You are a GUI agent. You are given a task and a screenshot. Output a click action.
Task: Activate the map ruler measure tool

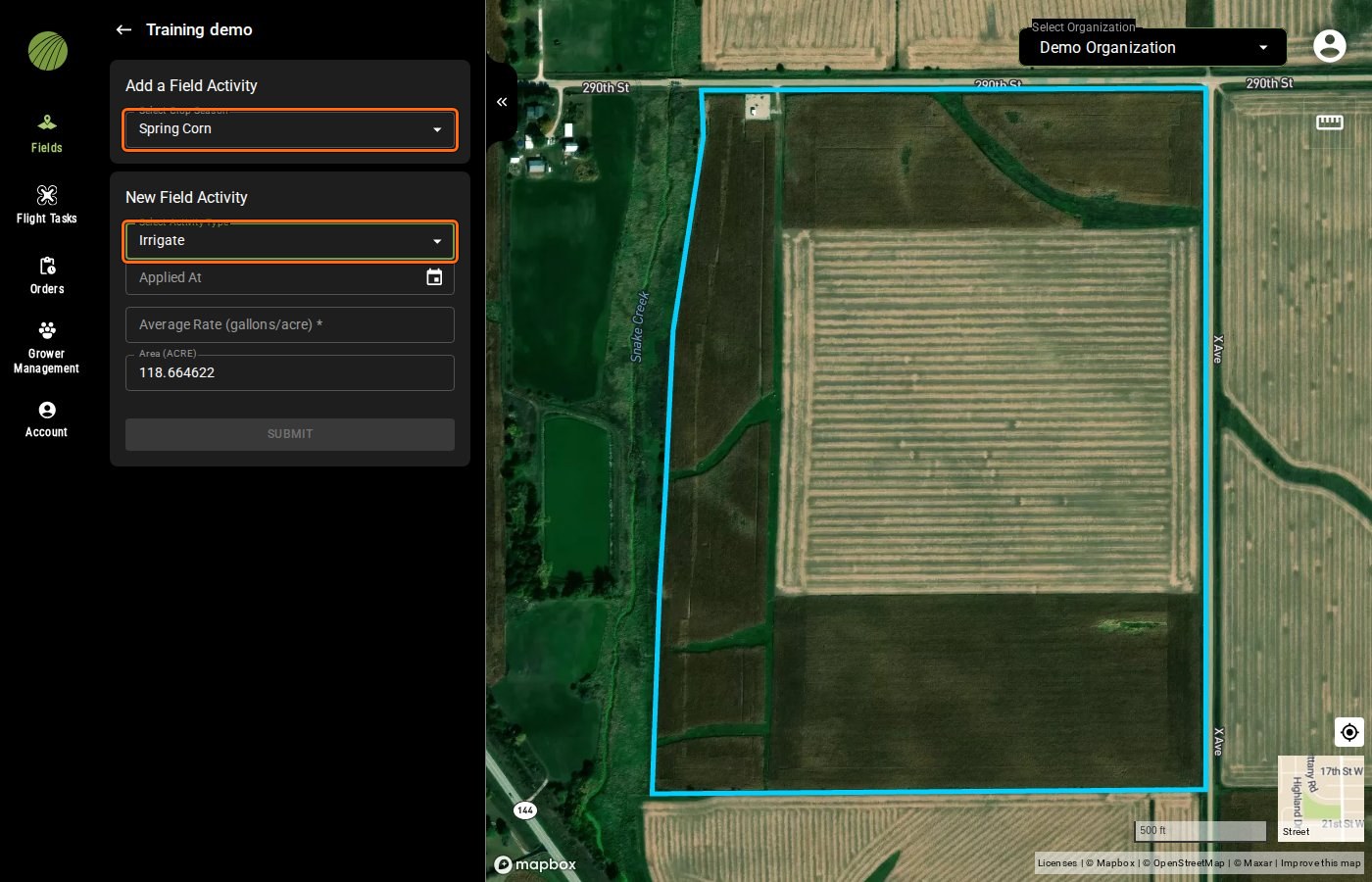tap(1330, 122)
